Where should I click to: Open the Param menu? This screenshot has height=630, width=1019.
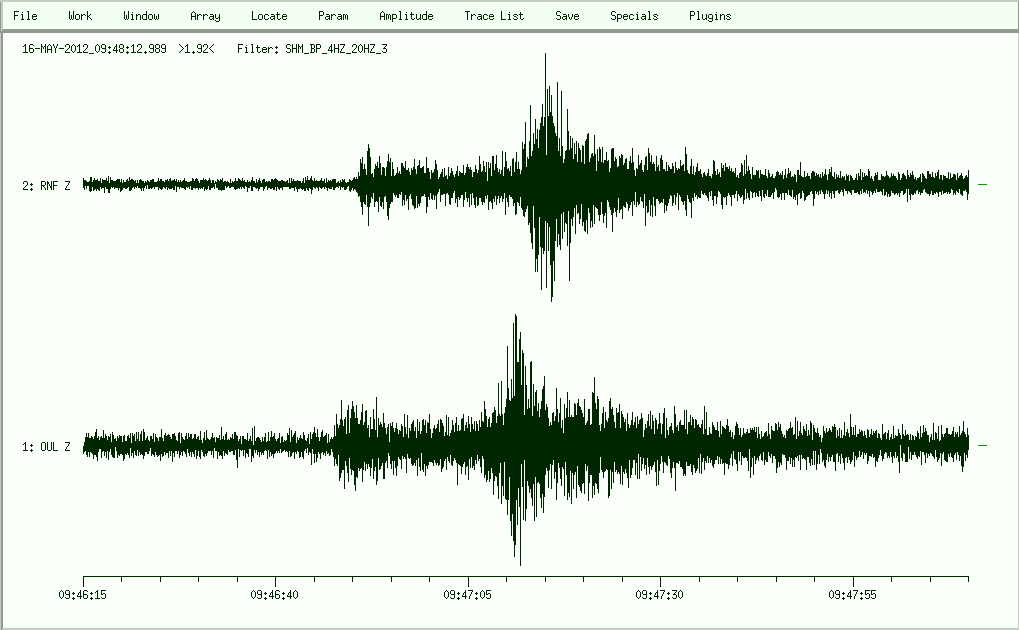pos(333,16)
